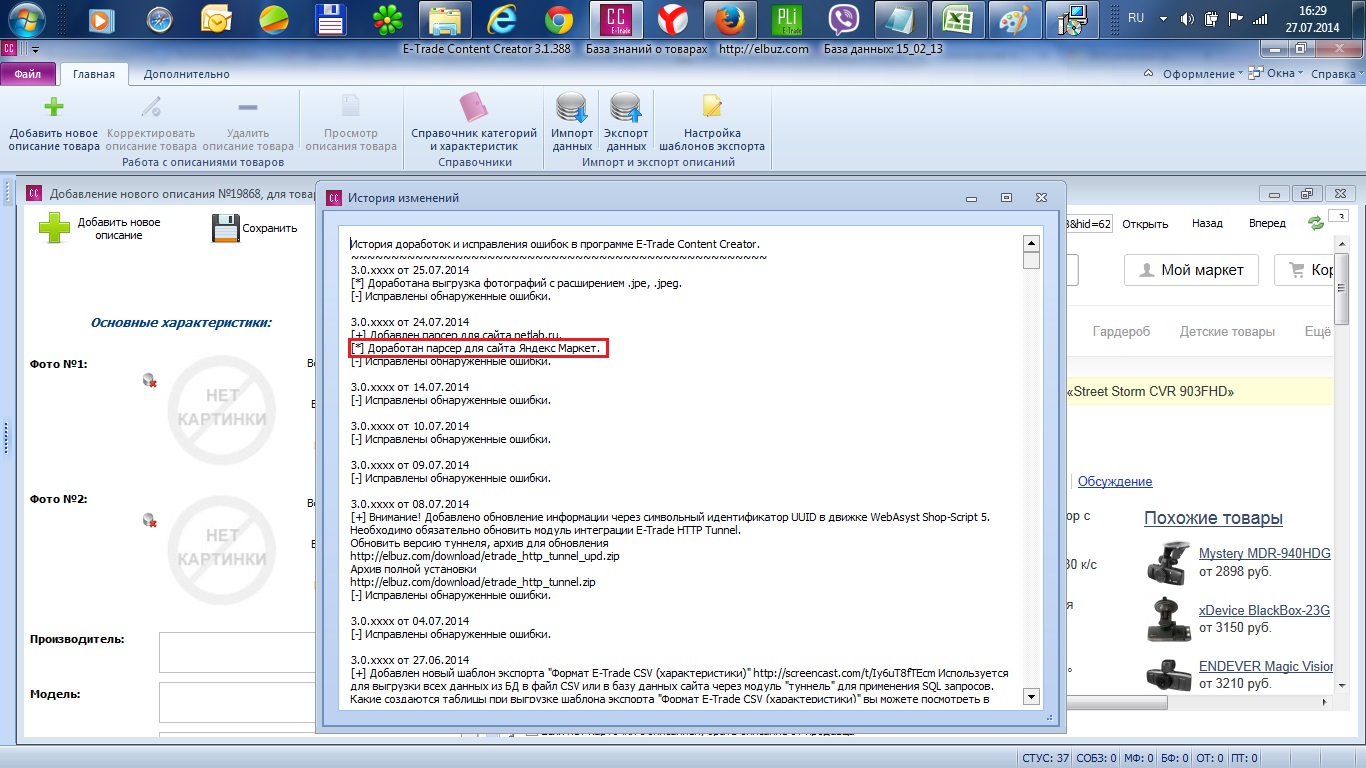Click Добавить новое описание in child window
The height and width of the screenshot is (768, 1366).
pyautogui.click(x=100, y=228)
